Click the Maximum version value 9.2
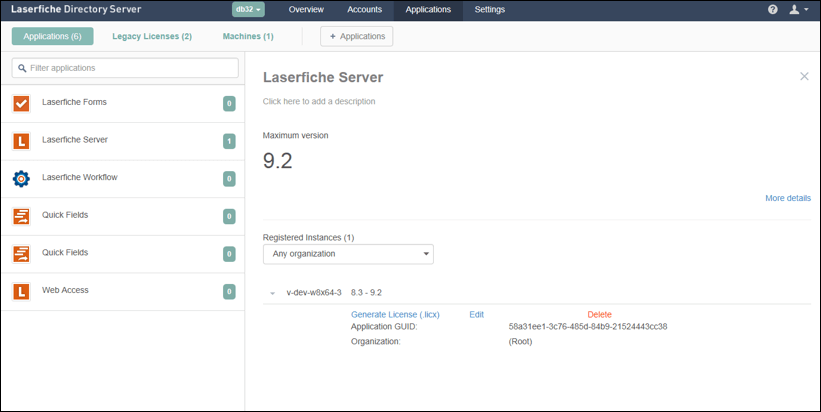This screenshot has width=821, height=412. coord(278,161)
